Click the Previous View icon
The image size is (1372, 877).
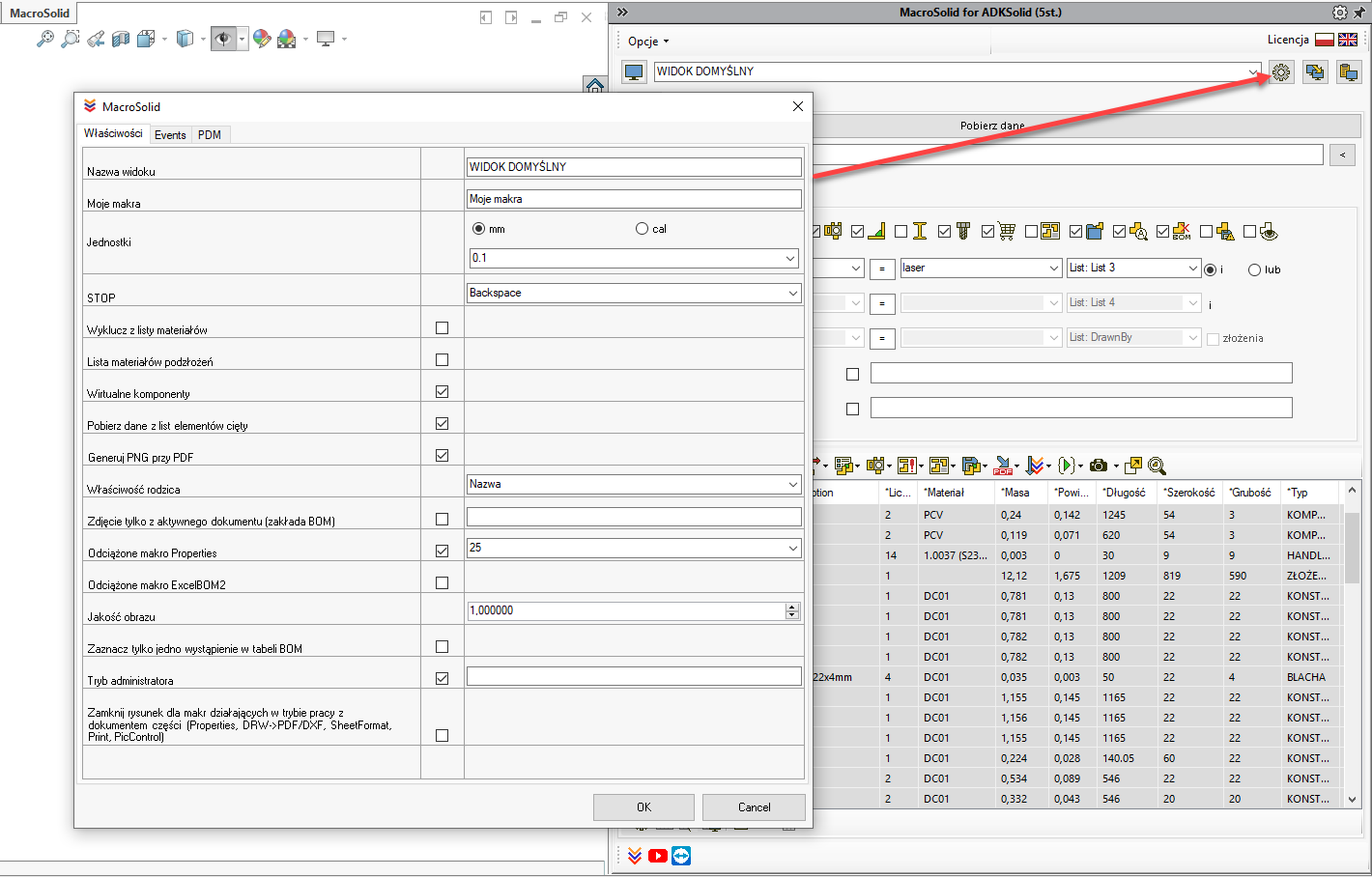point(95,40)
